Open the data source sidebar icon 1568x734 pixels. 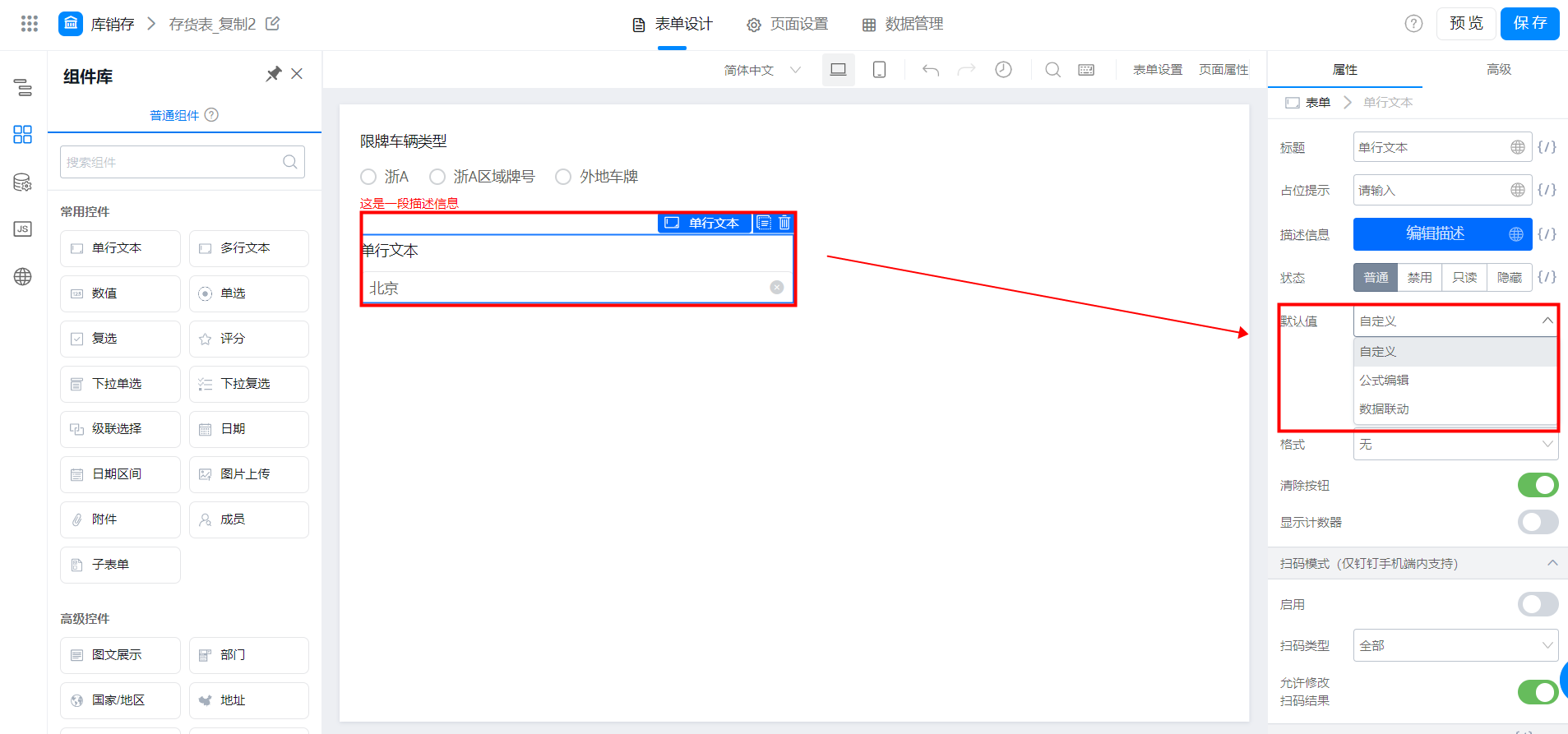23,182
